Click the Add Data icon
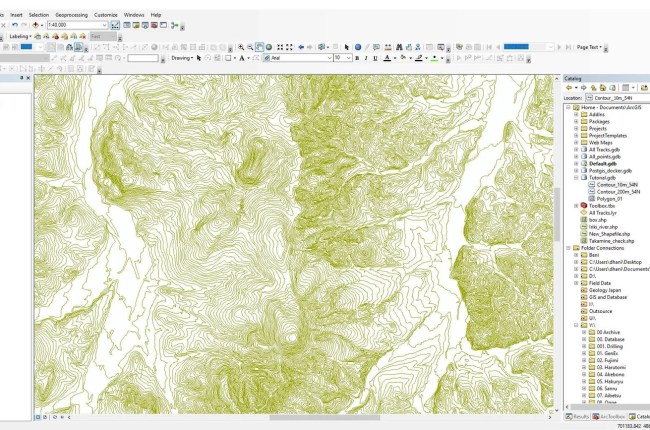 [x=36, y=25]
